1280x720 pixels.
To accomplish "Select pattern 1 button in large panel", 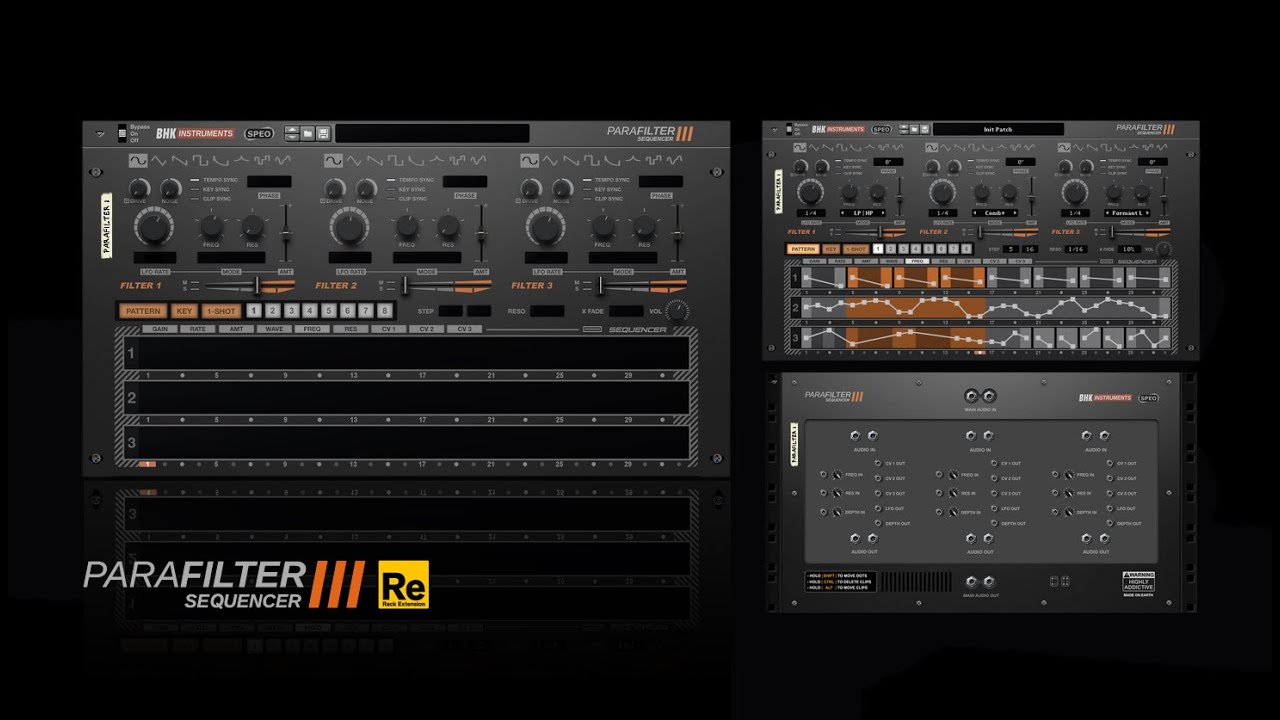I will click(x=253, y=311).
